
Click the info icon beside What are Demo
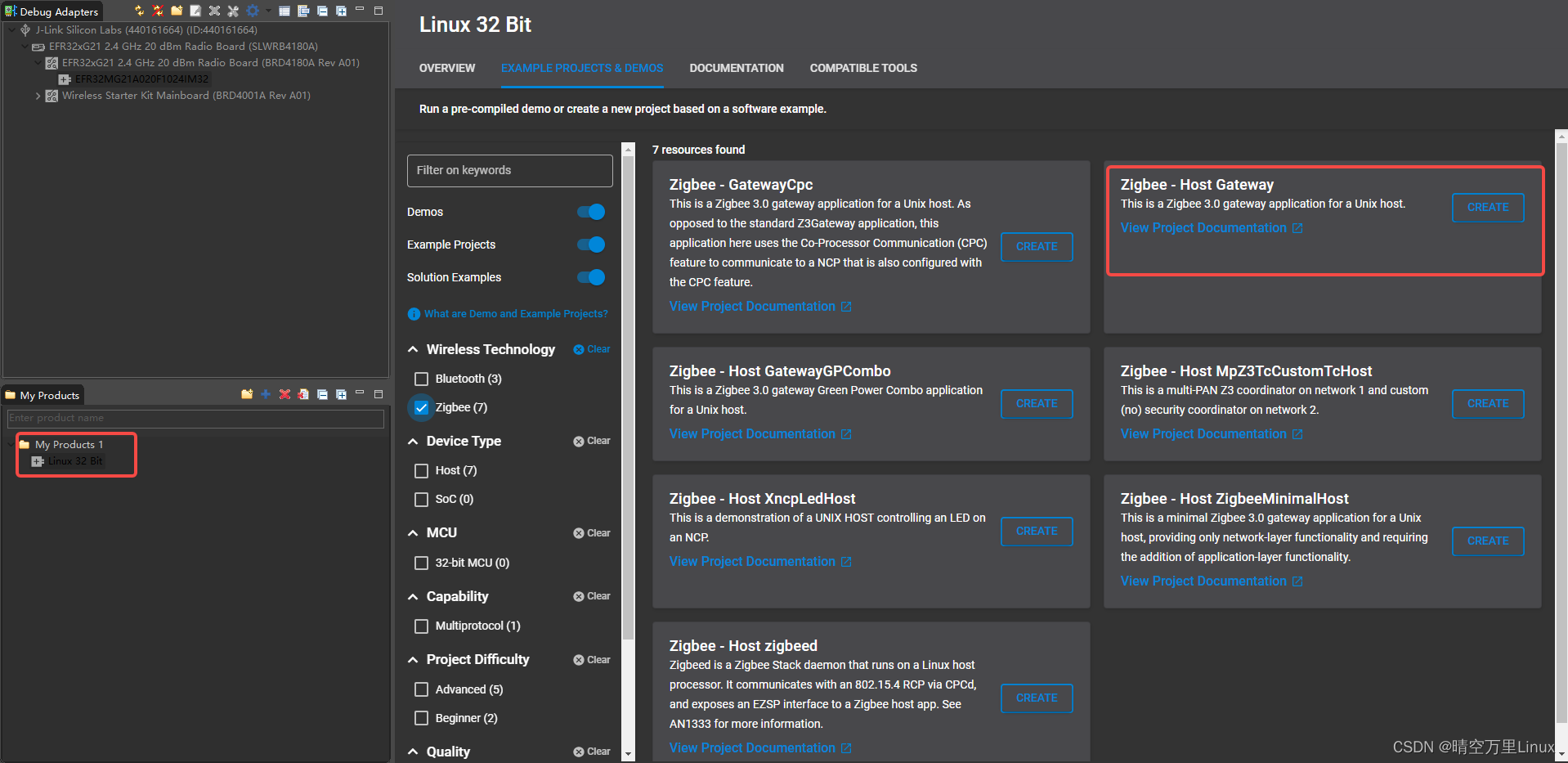pyautogui.click(x=414, y=314)
